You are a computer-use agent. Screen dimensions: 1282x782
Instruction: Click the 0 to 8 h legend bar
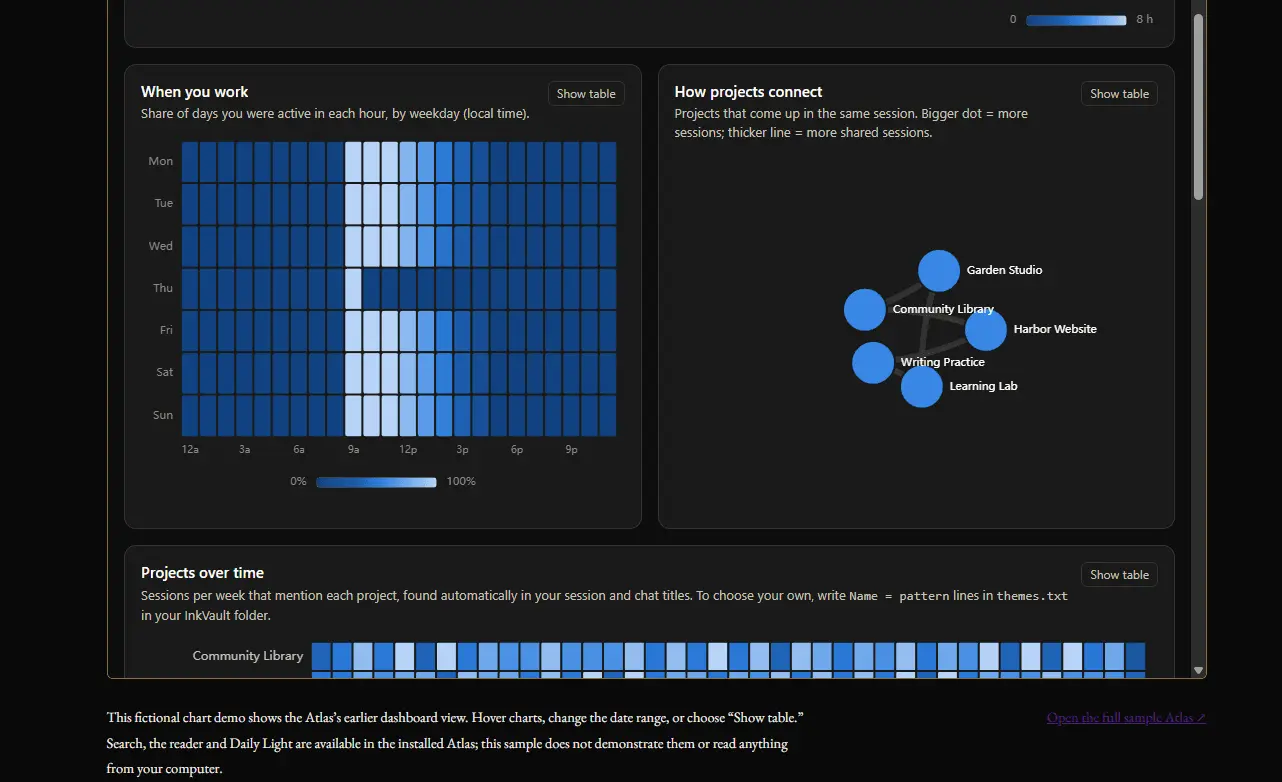coord(1076,20)
